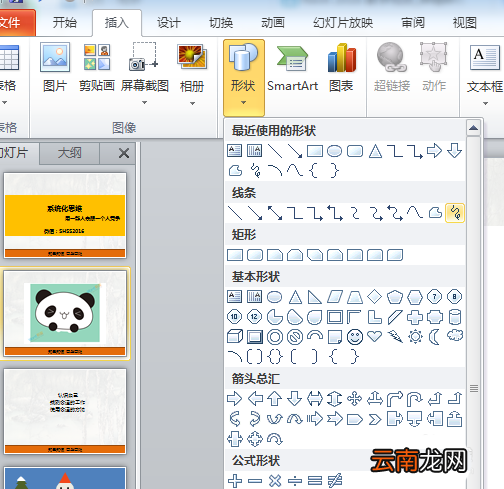The width and height of the screenshot is (504, 489).
Task: Select the Text Box in recently used shapes
Action: tap(234, 151)
